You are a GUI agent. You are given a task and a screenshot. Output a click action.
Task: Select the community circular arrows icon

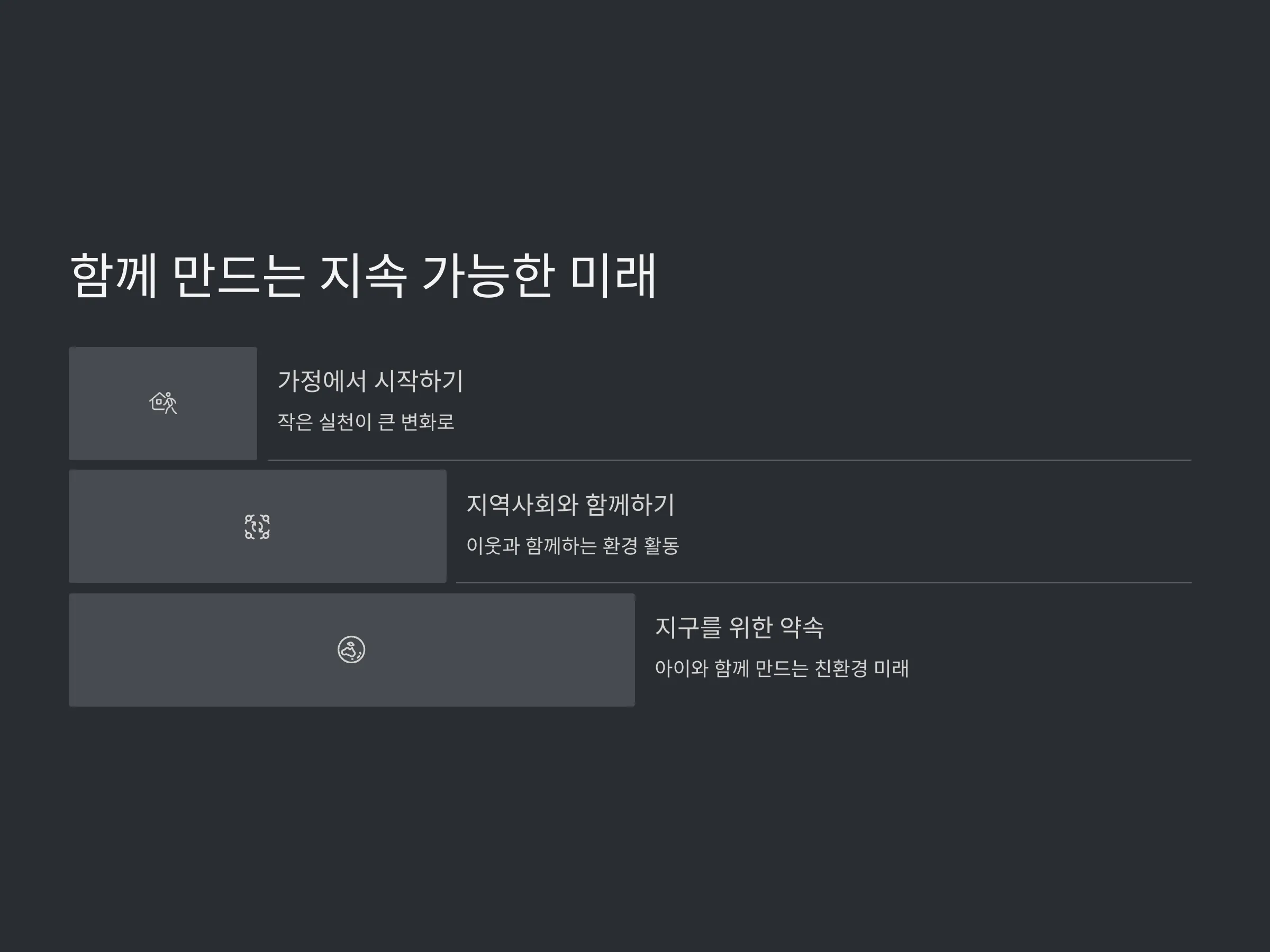tap(257, 527)
